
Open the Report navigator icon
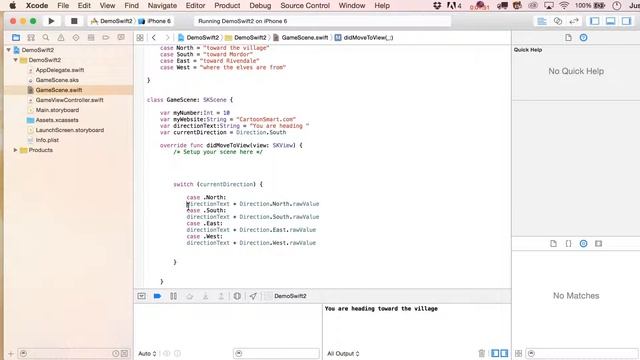121,38
